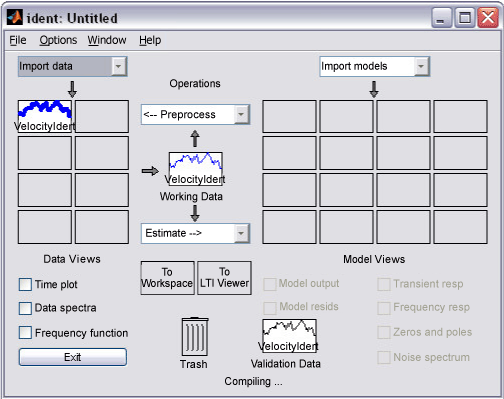This screenshot has width=504, height=399.
Task: Toggle the Transient resp checkbox
Action: pos(384,284)
